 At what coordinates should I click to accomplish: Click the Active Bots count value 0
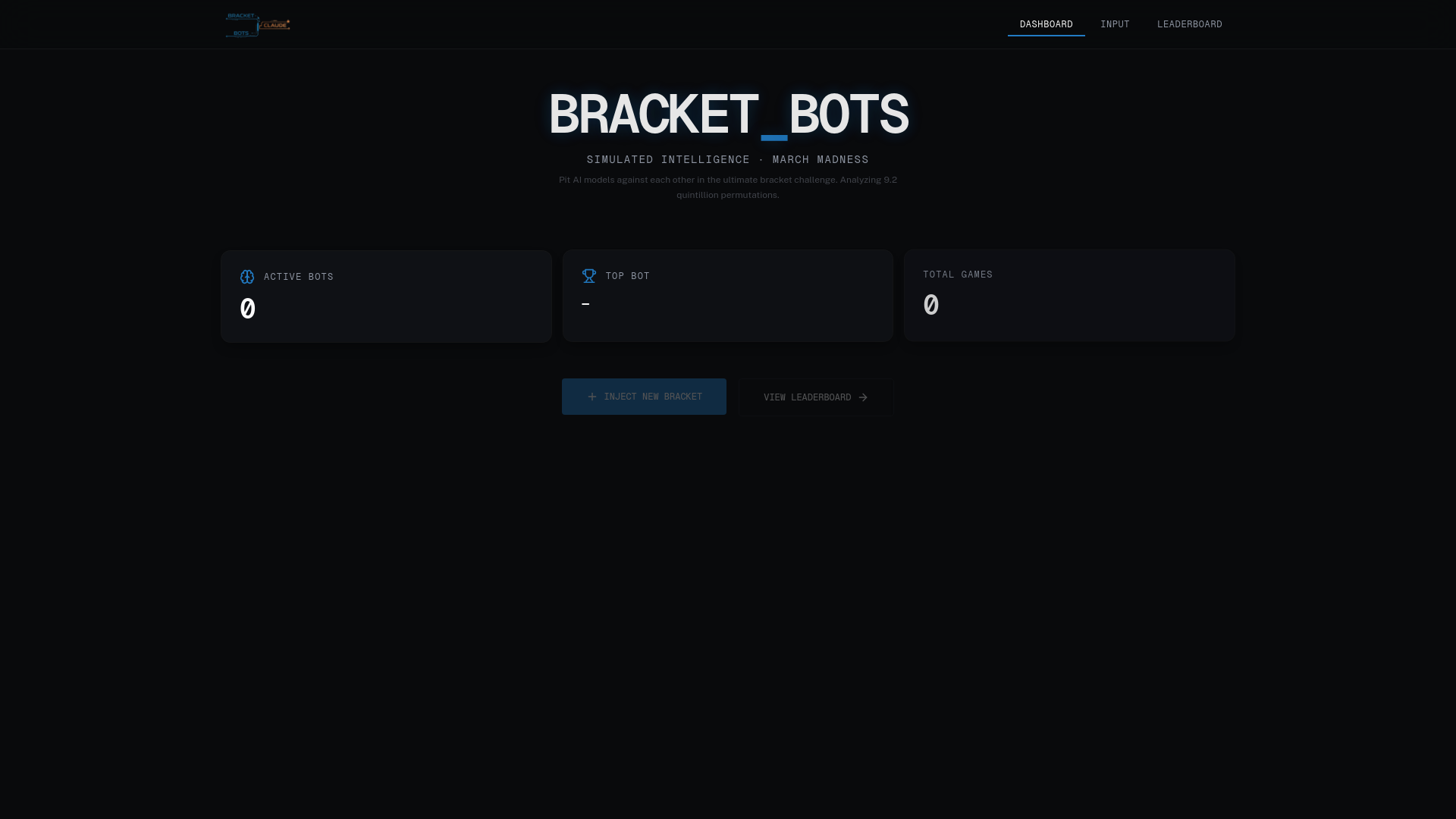click(x=247, y=309)
